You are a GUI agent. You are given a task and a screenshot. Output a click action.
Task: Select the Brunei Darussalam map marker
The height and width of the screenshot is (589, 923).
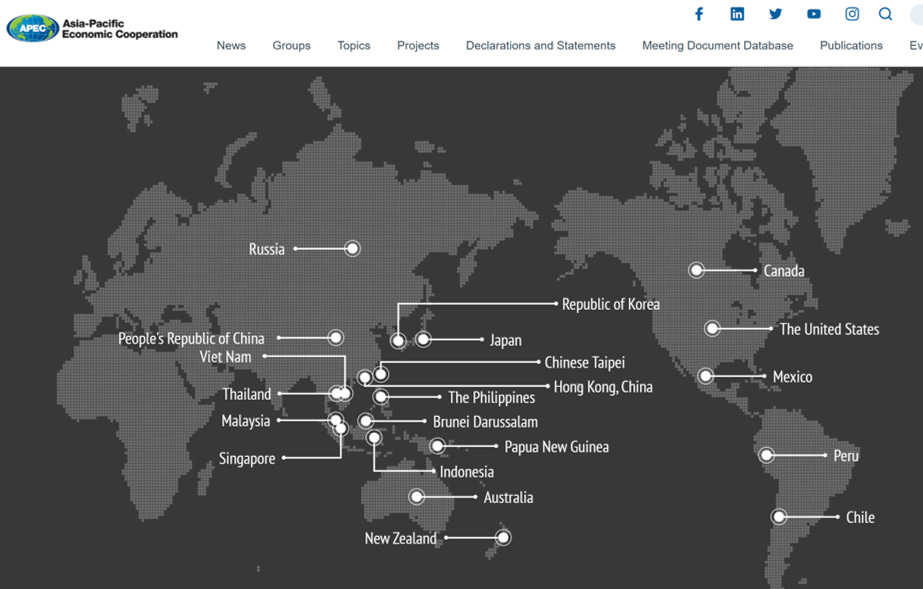pos(366,421)
